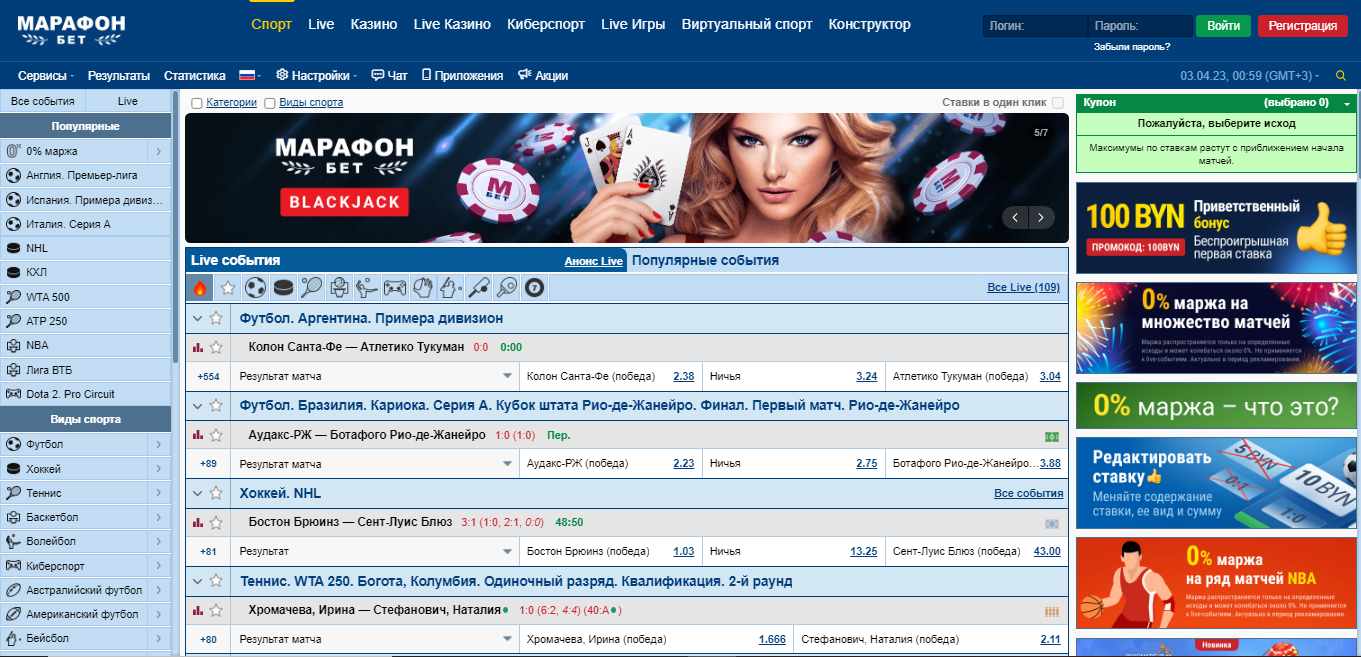This screenshot has width=1361, height=657.
Task: Filter live events by cricket bat icon
Action: click(x=479, y=288)
